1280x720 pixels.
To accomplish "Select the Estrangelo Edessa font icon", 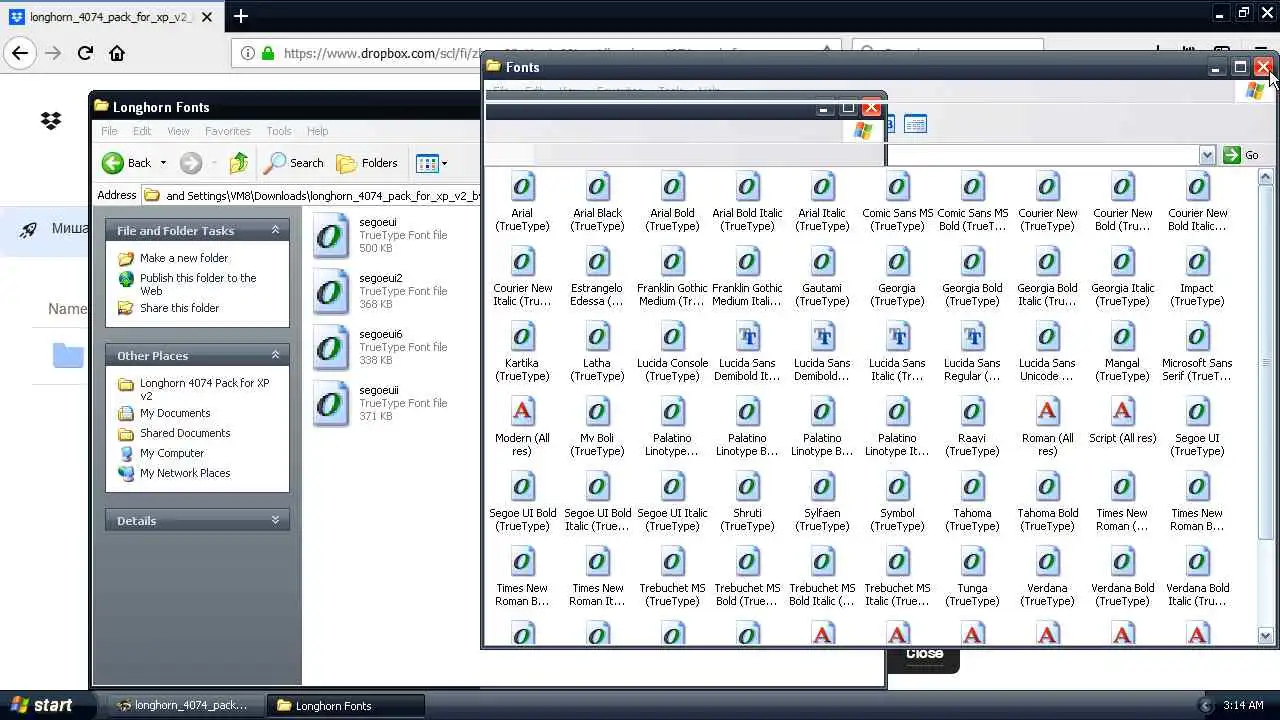I will coord(597,262).
